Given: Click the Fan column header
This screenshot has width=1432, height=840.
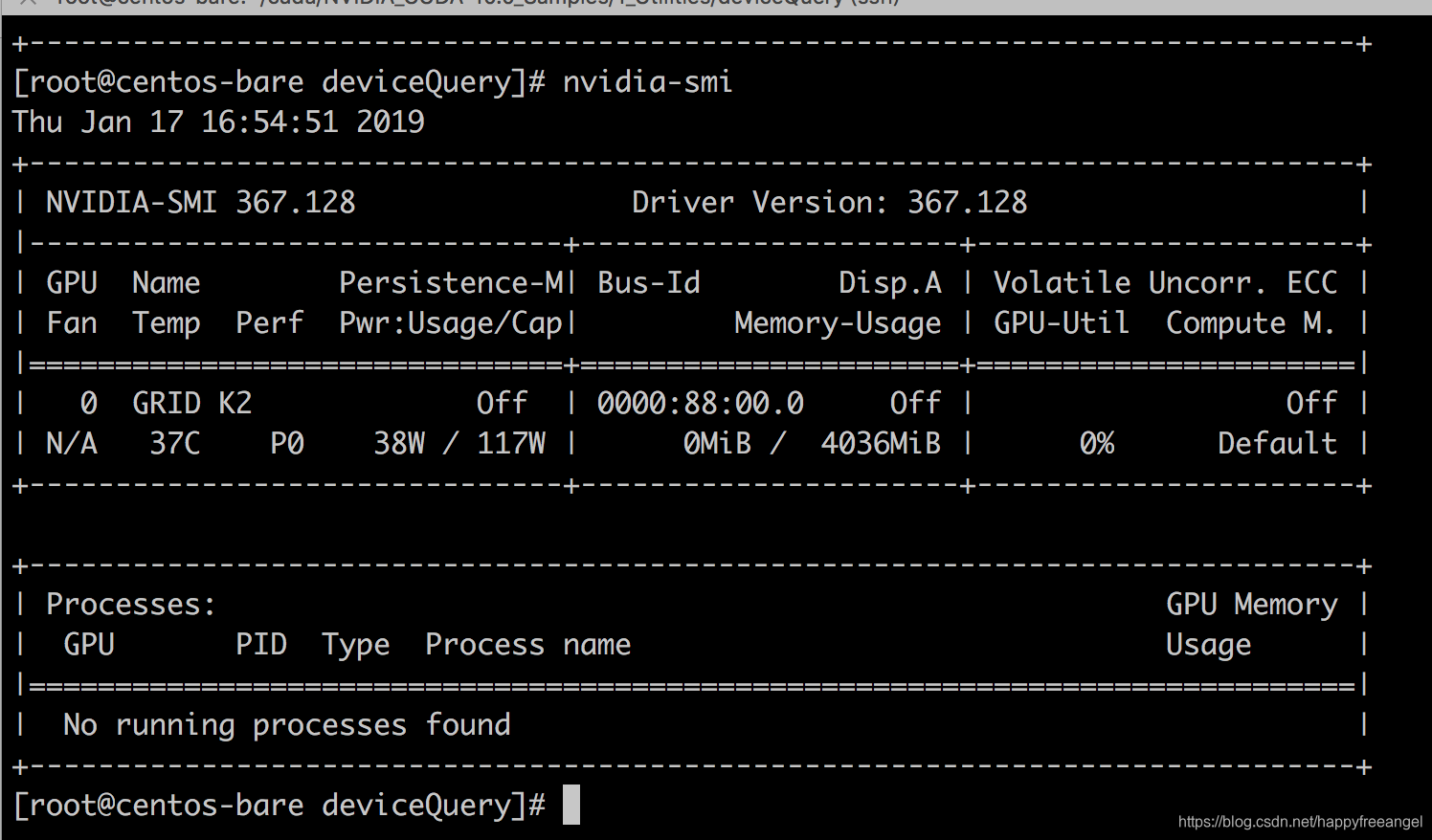Looking at the screenshot, I should [x=72, y=323].
